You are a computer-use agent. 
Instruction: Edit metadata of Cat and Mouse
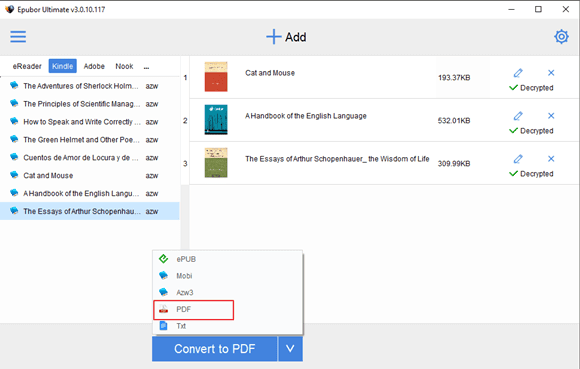coord(518,73)
